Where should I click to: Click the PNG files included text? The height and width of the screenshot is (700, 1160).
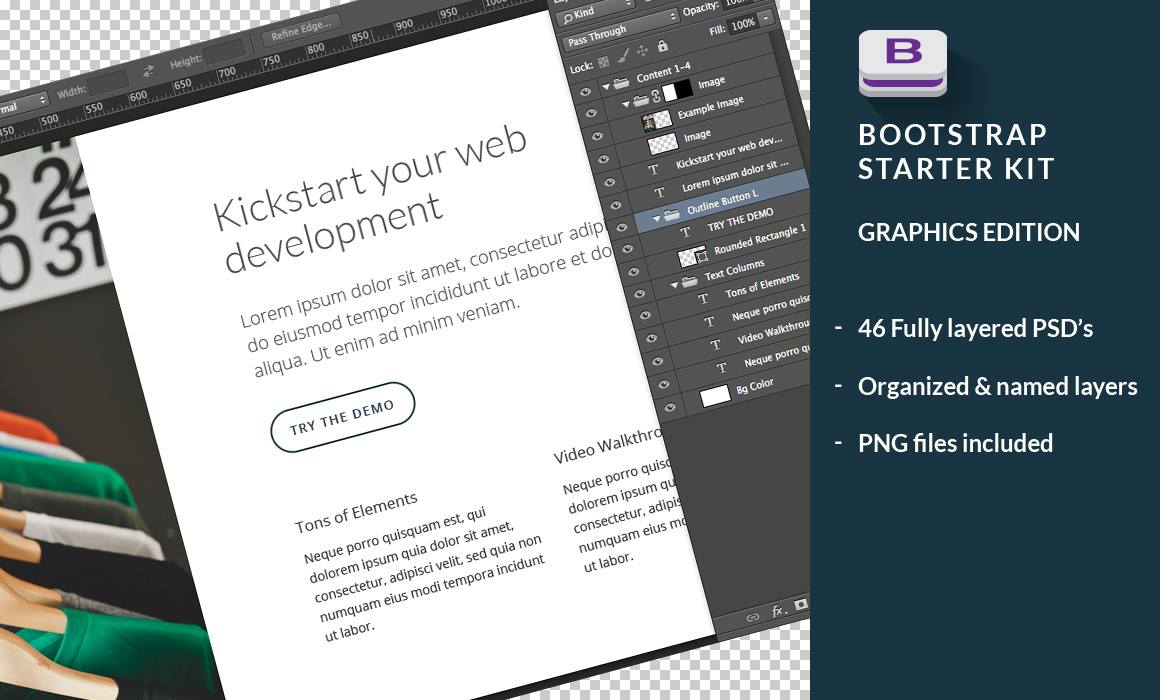click(956, 442)
